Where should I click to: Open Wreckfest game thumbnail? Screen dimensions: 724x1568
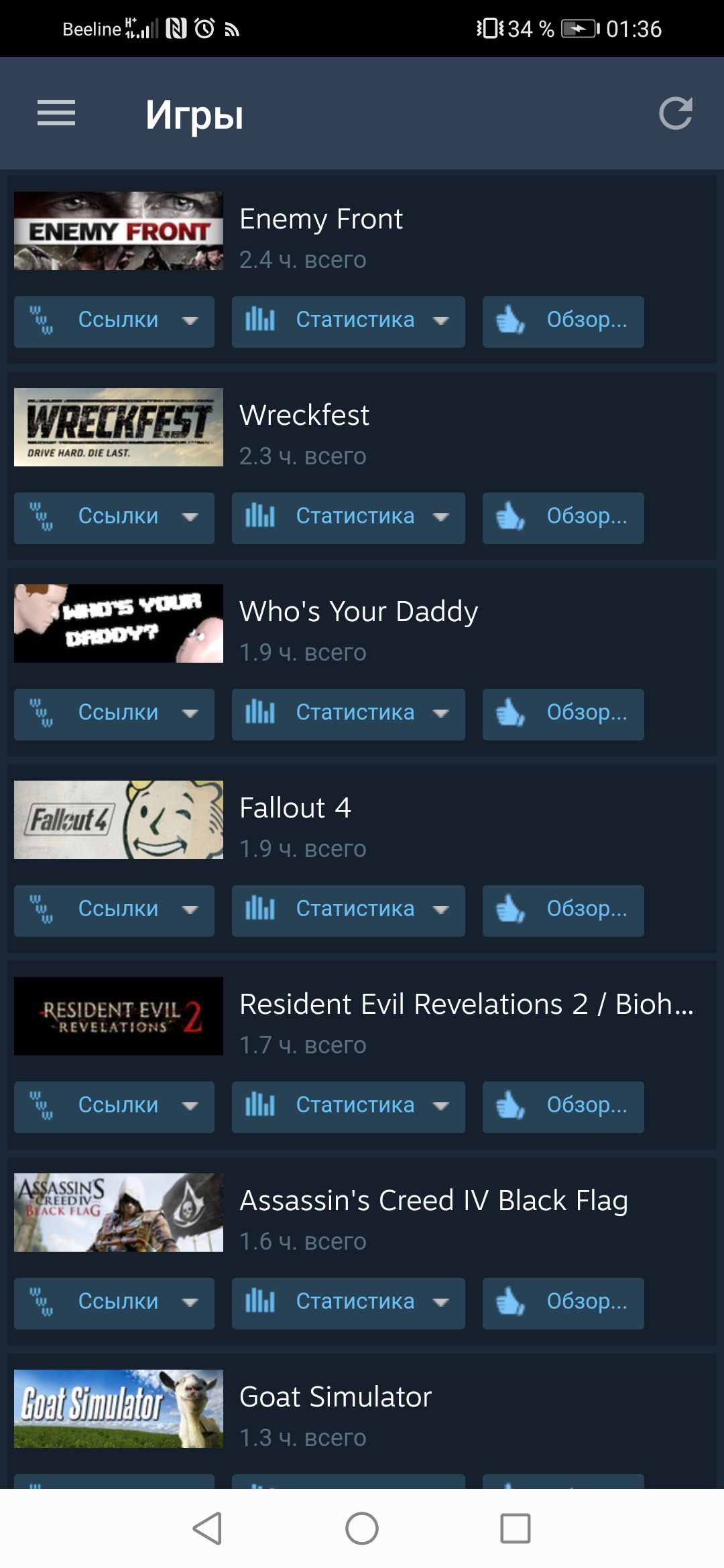tap(119, 427)
